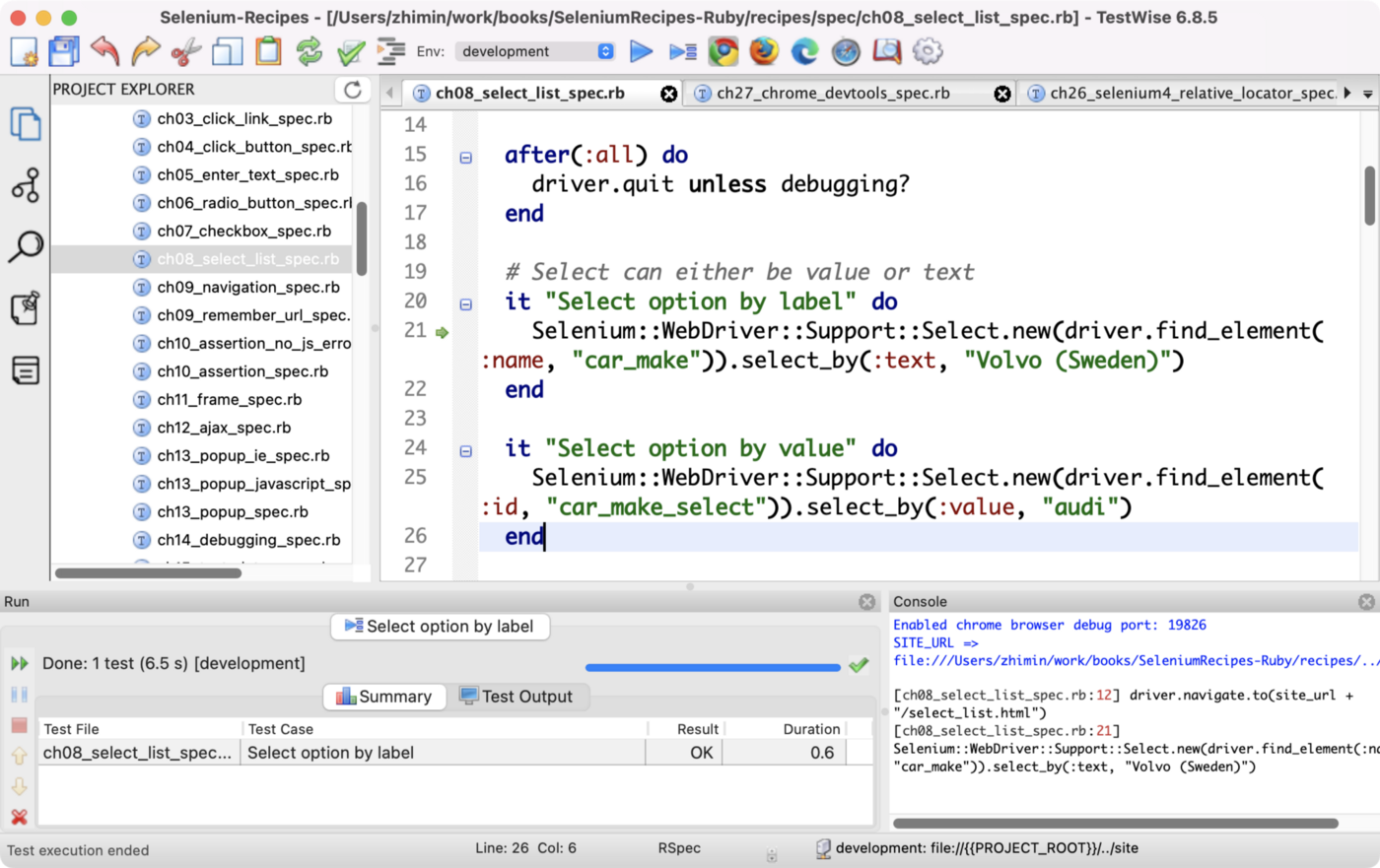Click the indent lines toolbar icon
The height and width of the screenshot is (868, 1380).
coord(391,51)
